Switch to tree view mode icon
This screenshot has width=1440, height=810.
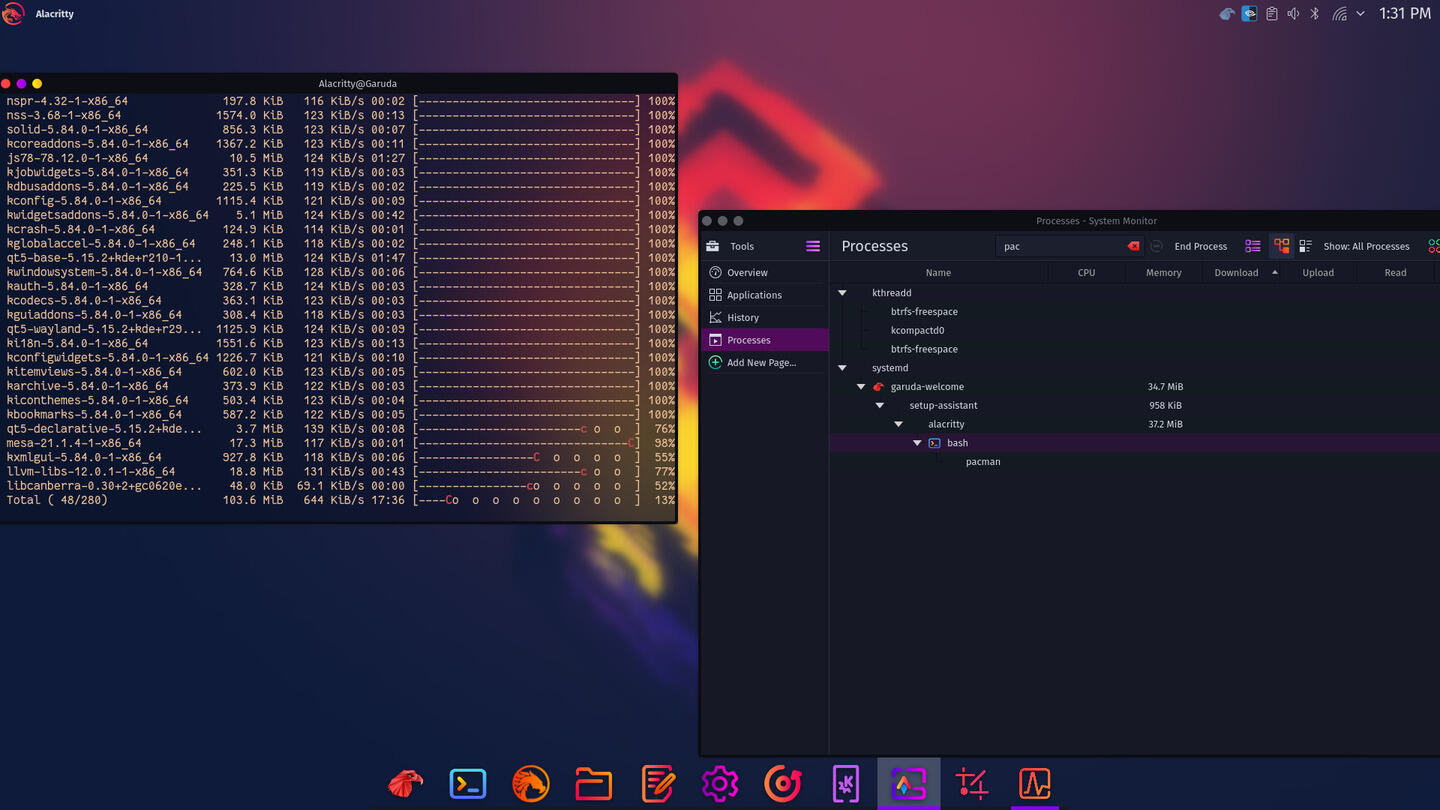click(x=1281, y=246)
